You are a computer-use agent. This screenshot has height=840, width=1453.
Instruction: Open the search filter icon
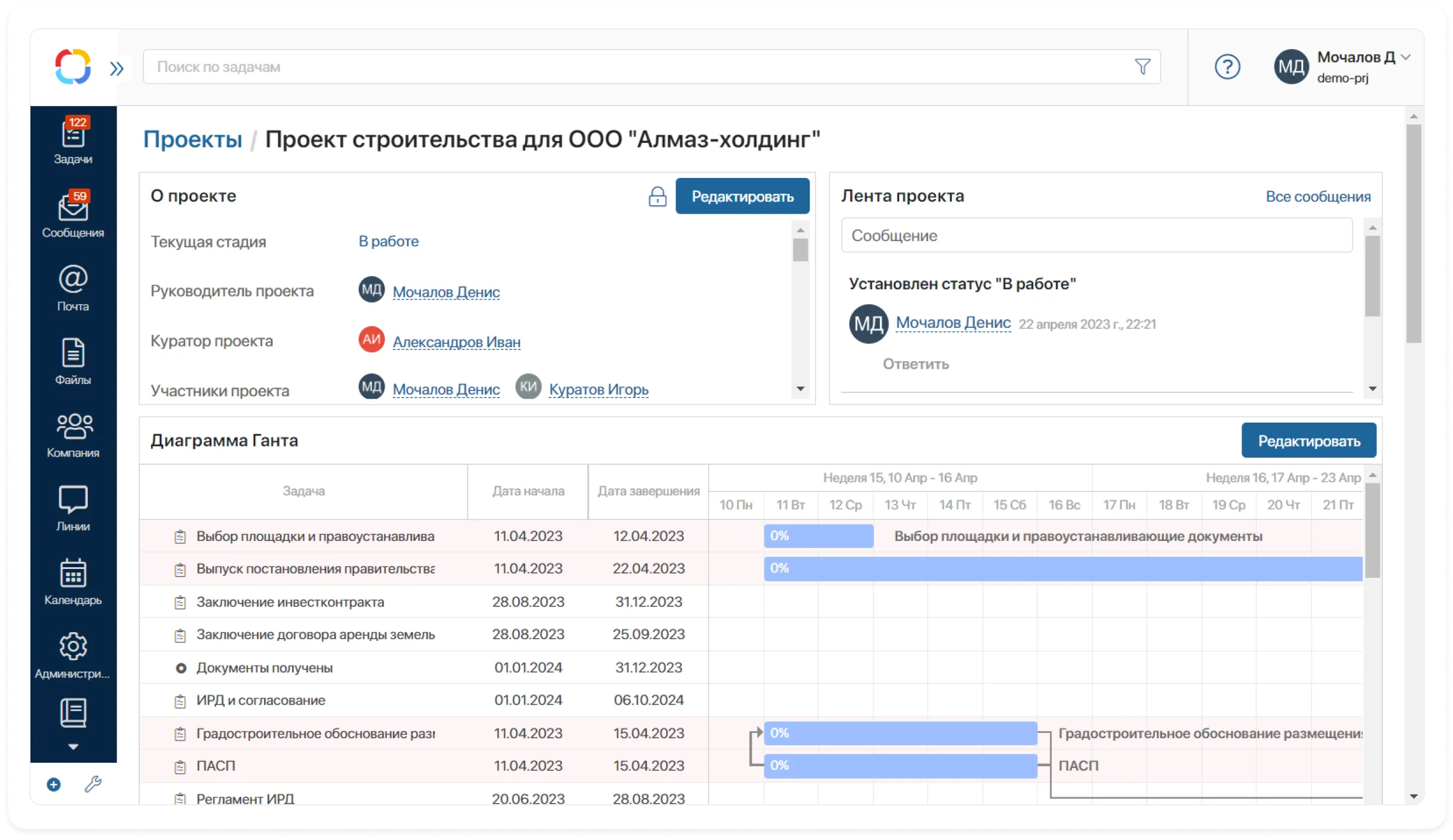coord(1142,66)
